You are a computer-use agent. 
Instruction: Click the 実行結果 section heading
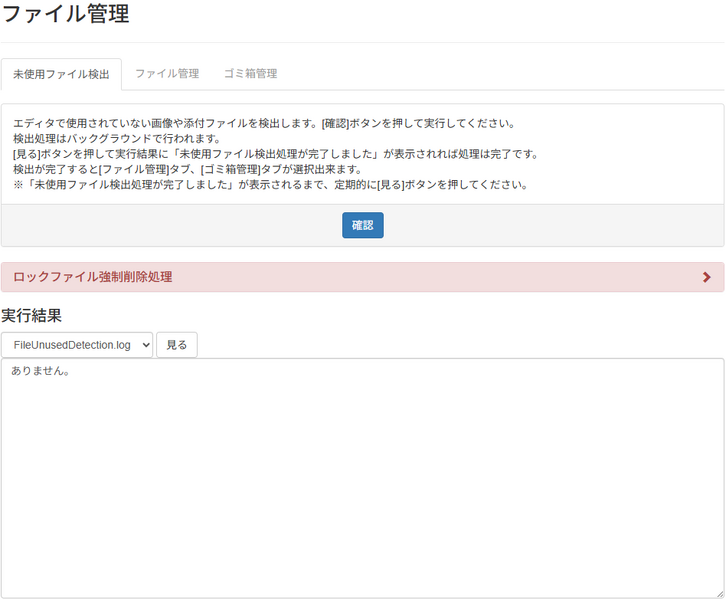tap(32, 315)
